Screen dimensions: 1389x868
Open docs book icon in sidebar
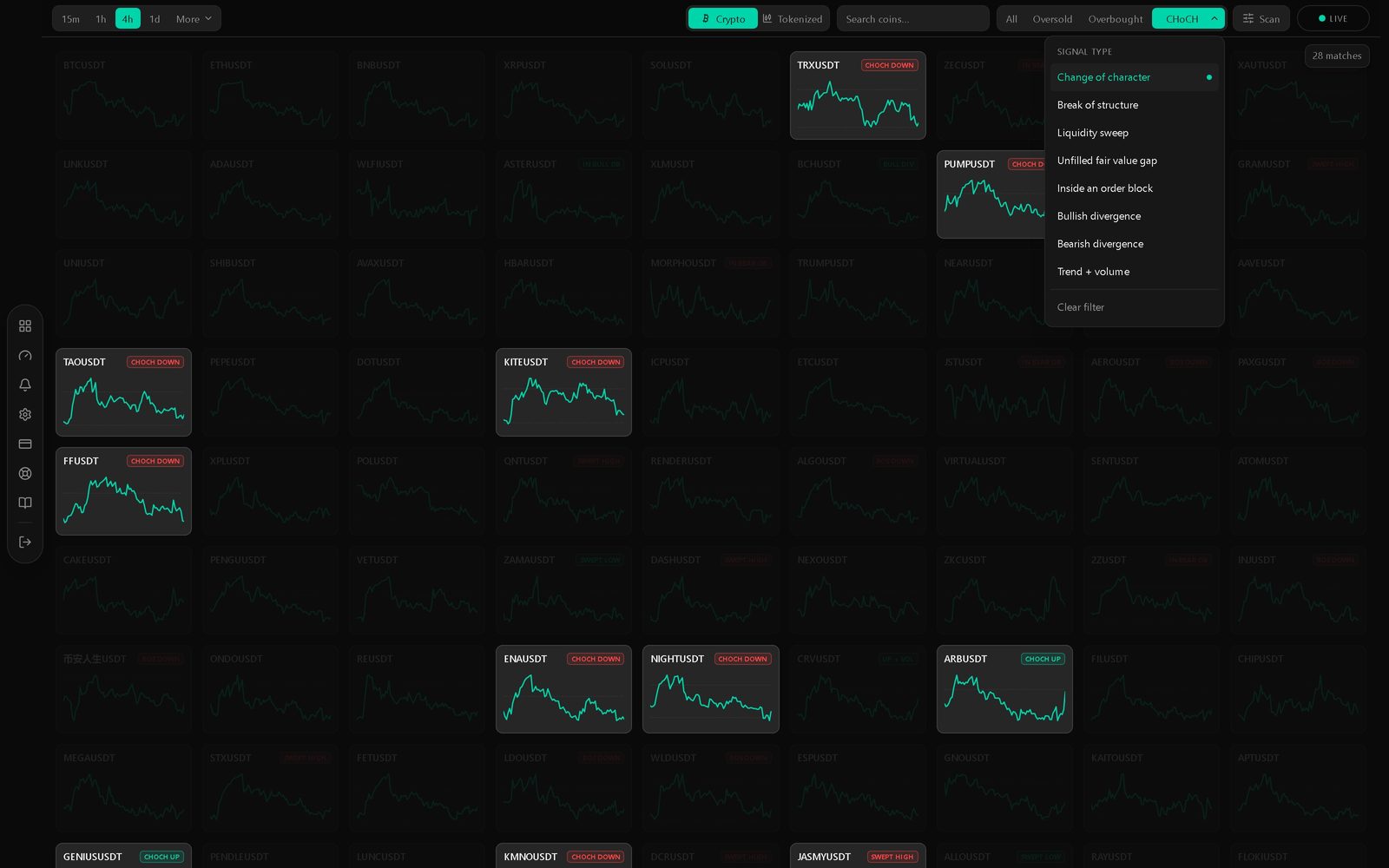coord(25,503)
